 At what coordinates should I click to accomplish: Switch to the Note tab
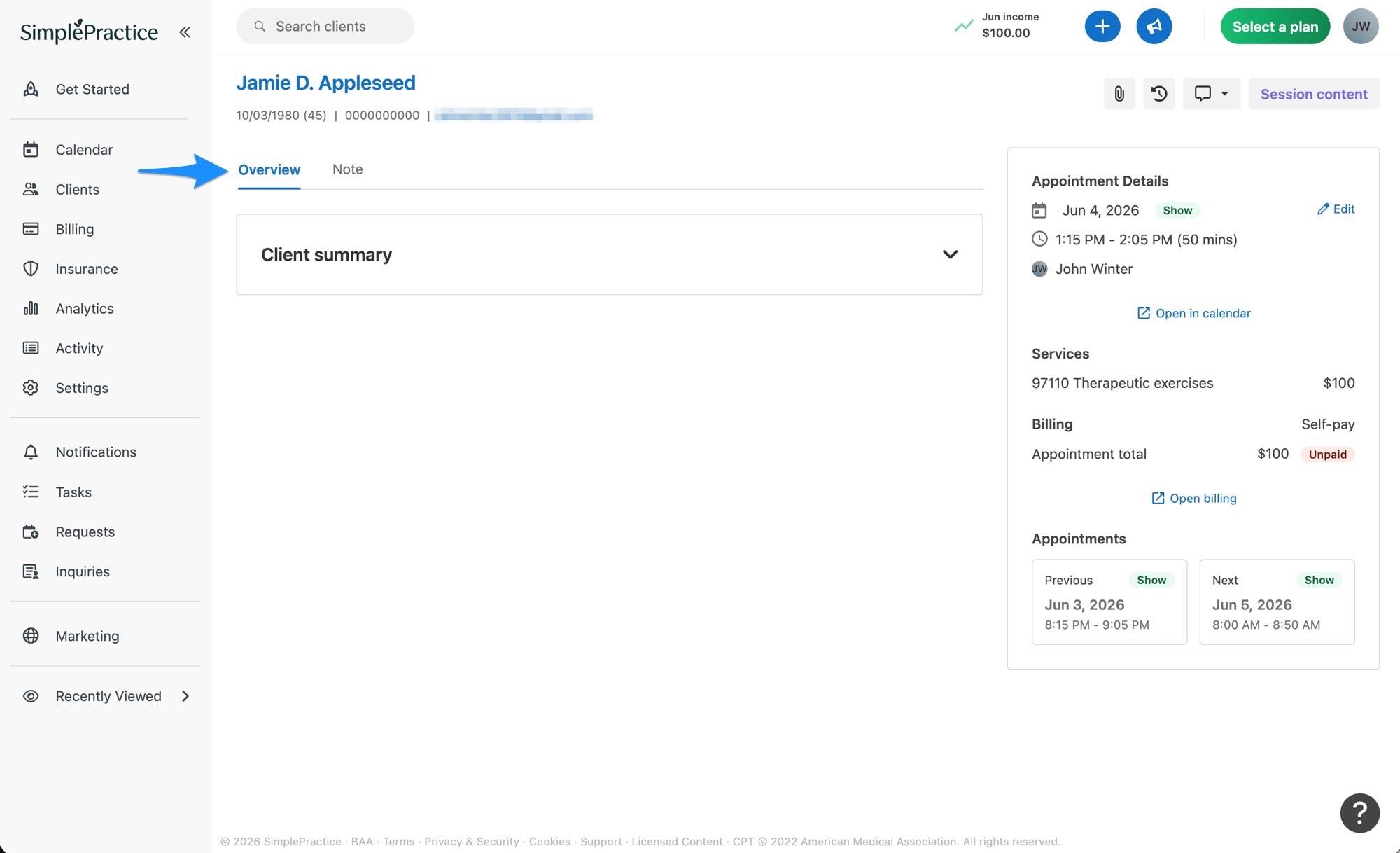(347, 169)
